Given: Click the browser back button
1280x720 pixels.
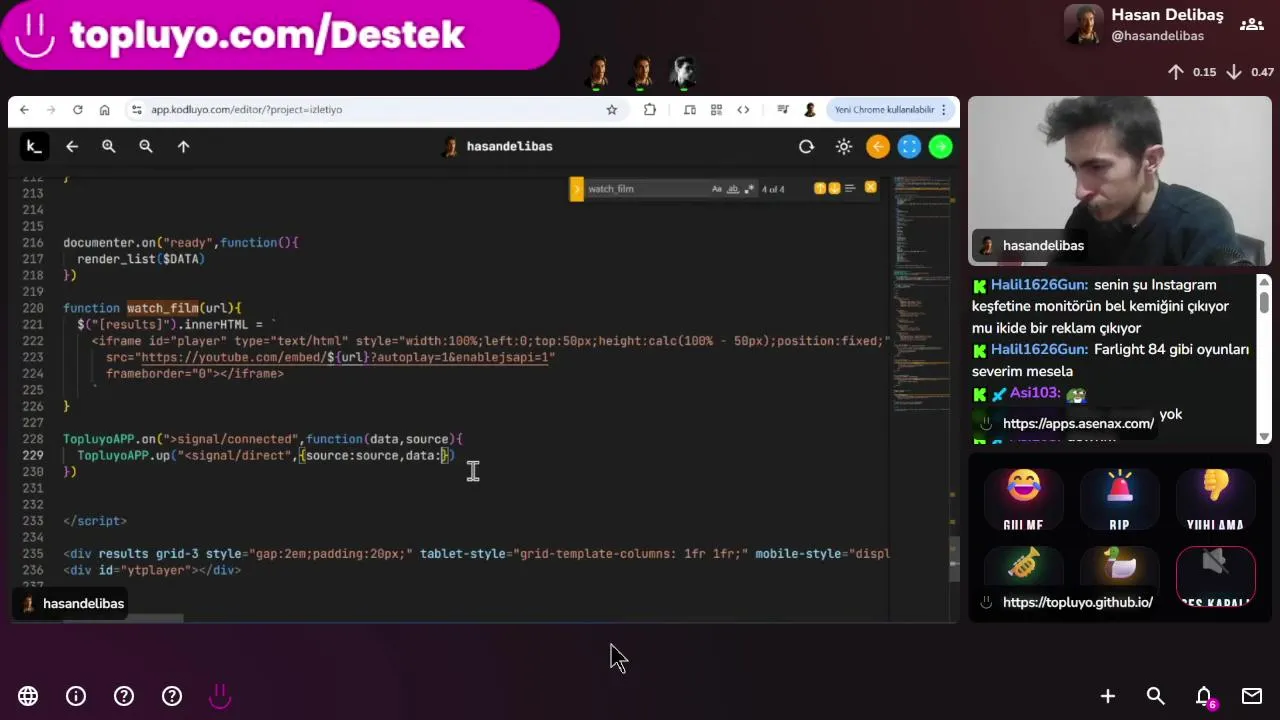Looking at the screenshot, I should [24, 110].
